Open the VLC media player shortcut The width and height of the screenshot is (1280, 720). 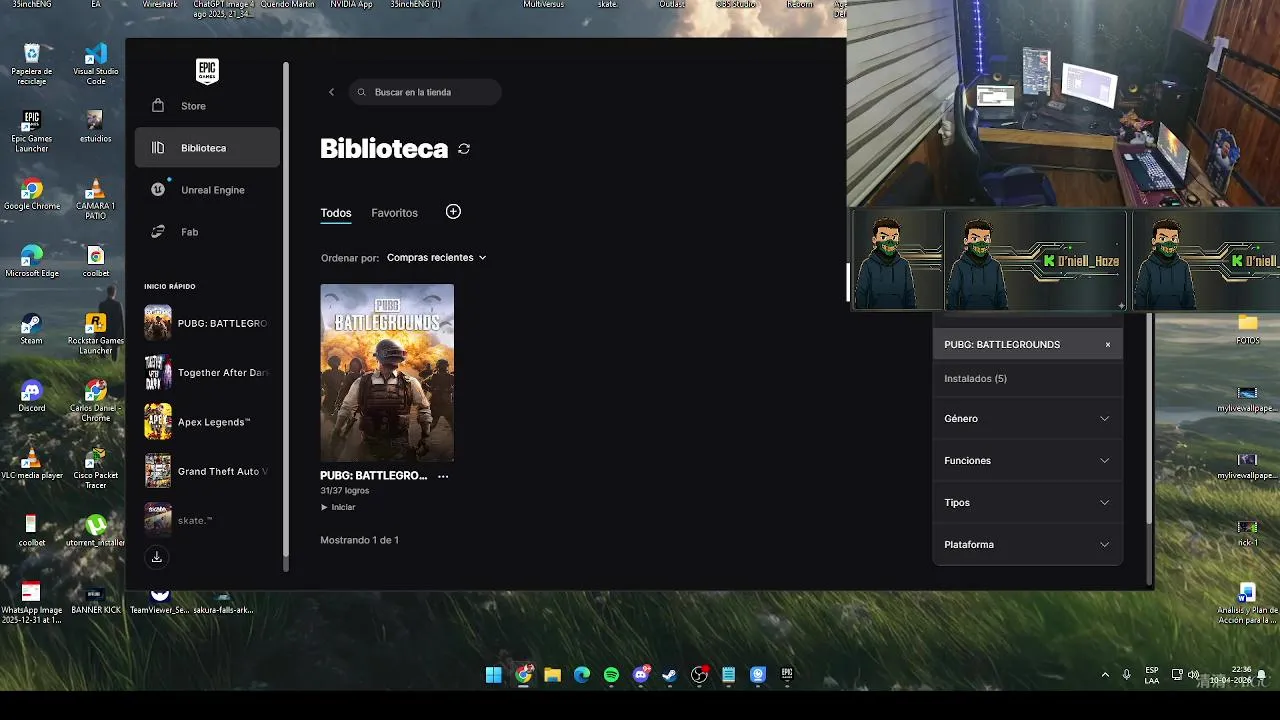click(32, 463)
